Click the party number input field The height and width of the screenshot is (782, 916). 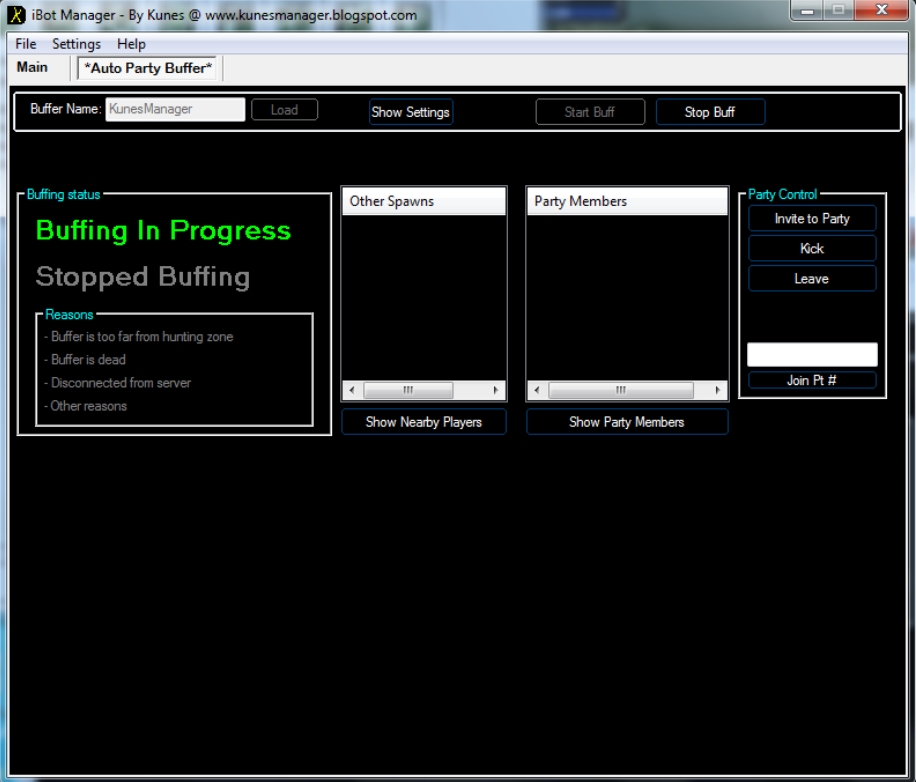[811, 354]
